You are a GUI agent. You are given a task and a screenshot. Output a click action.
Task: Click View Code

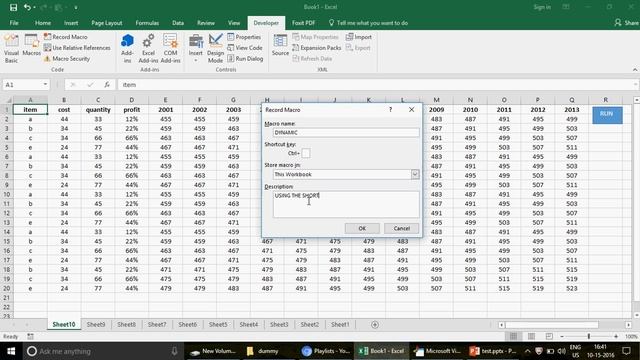245,48
